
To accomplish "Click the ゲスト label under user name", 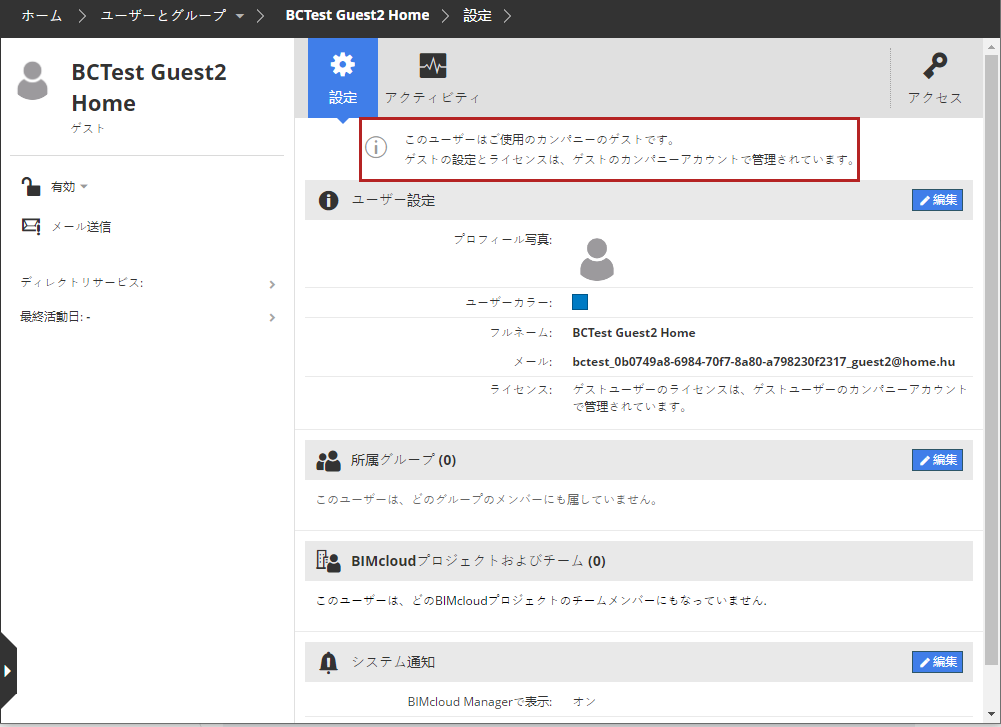I will [87, 128].
